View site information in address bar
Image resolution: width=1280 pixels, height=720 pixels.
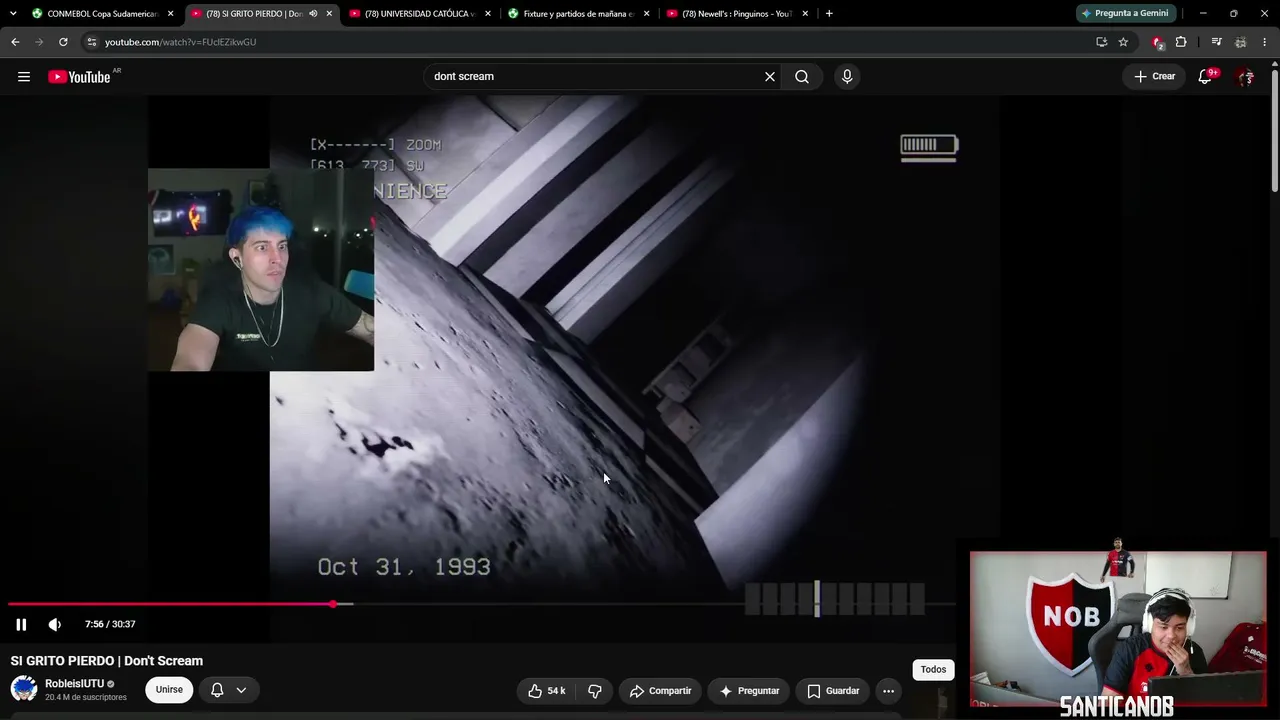(91, 42)
